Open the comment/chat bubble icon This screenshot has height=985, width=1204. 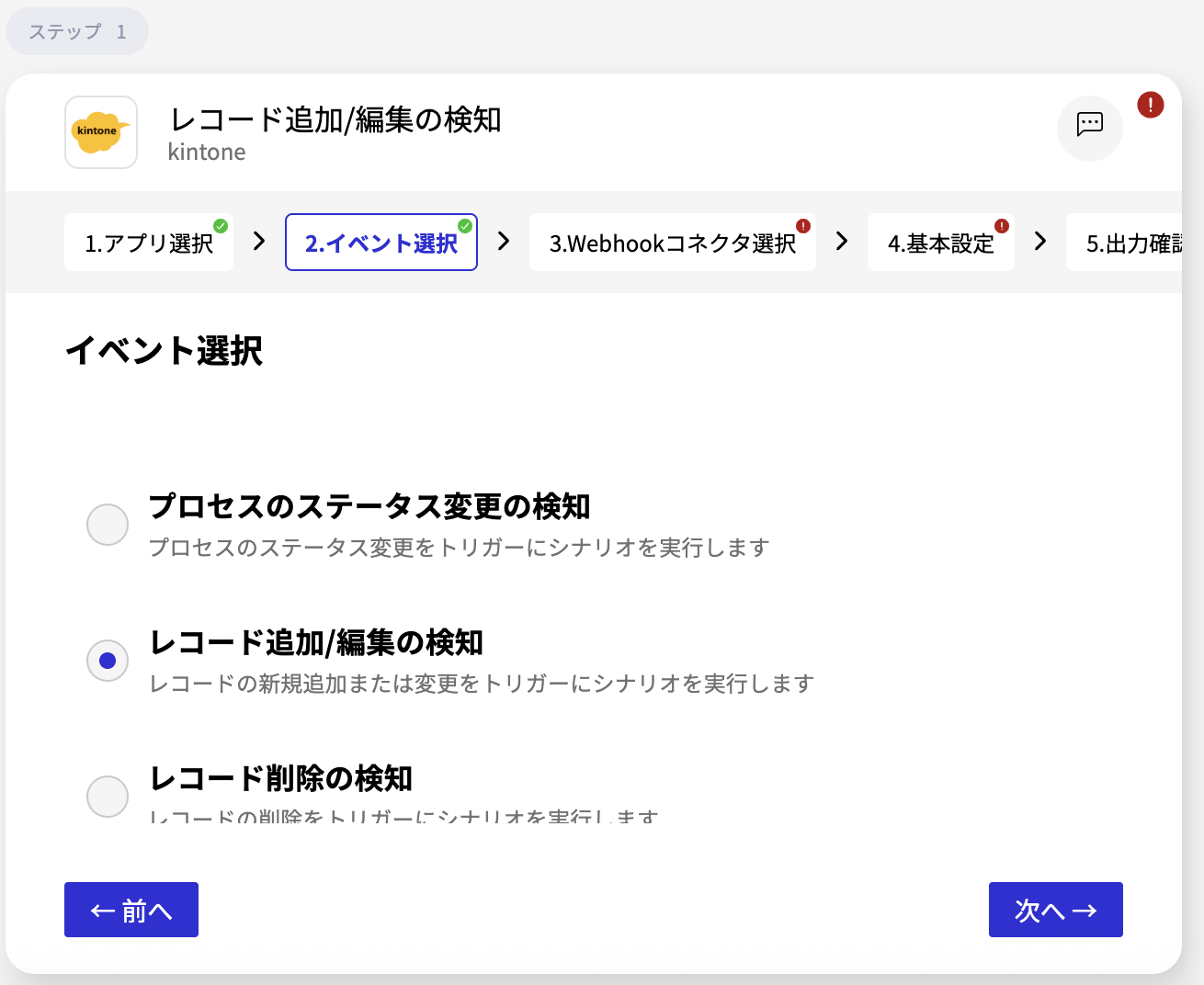click(1090, 129)
